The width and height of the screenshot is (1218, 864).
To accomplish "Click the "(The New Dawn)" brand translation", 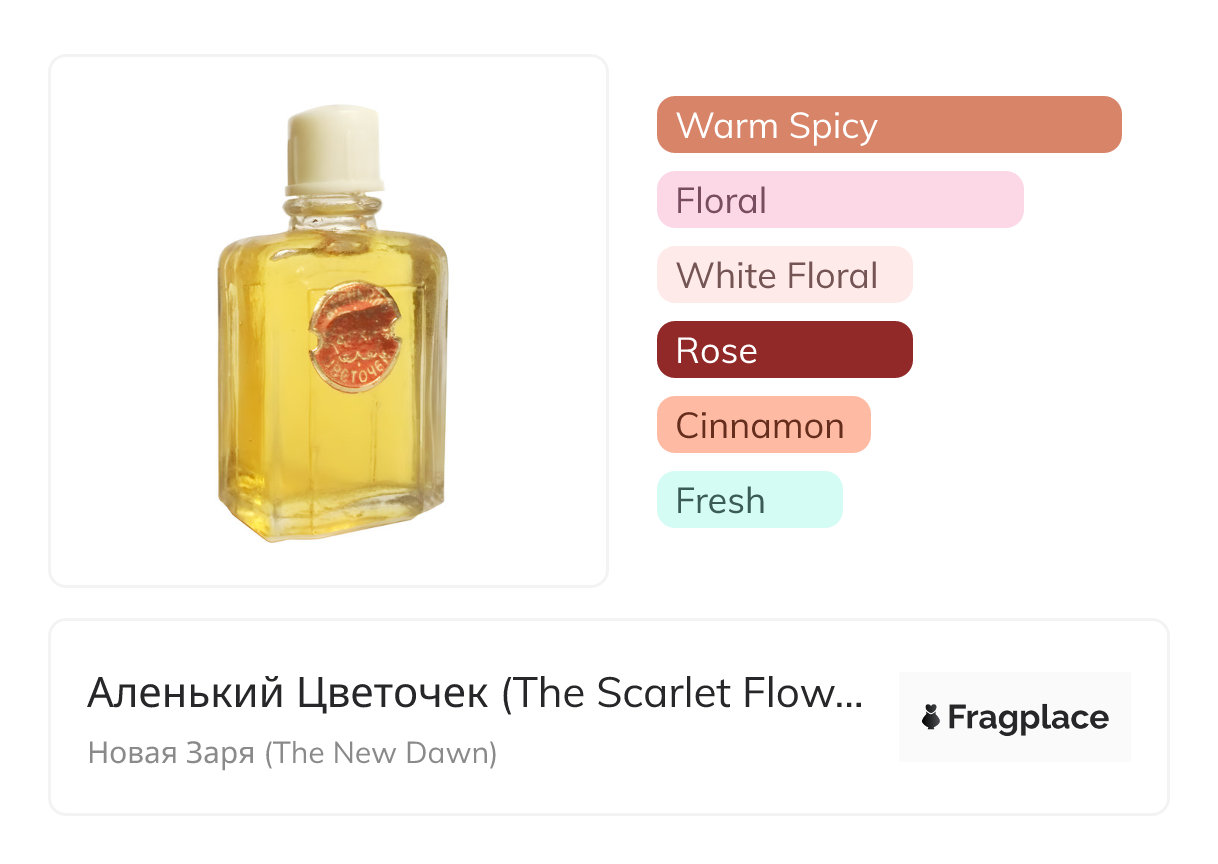I will point(381,752).
